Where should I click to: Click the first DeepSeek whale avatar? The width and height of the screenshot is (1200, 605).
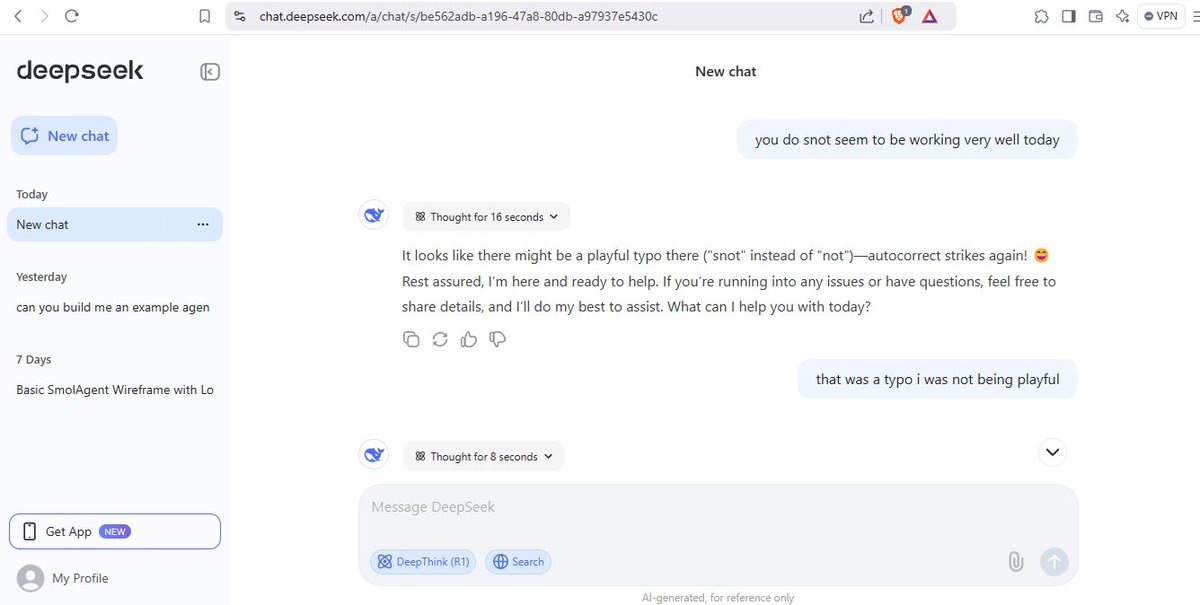(374, 215)
